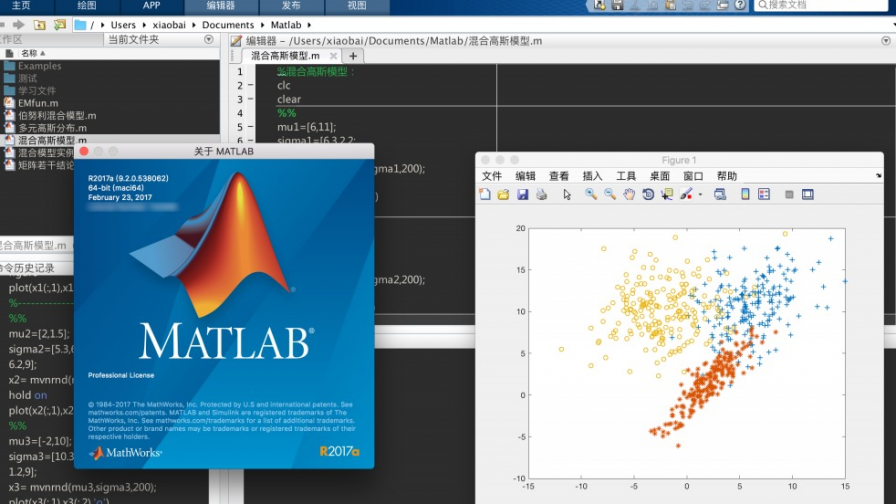Switch to the 主页 ribbon tab
This screenshot has height=504, width=896.
[x=21, y=6]
